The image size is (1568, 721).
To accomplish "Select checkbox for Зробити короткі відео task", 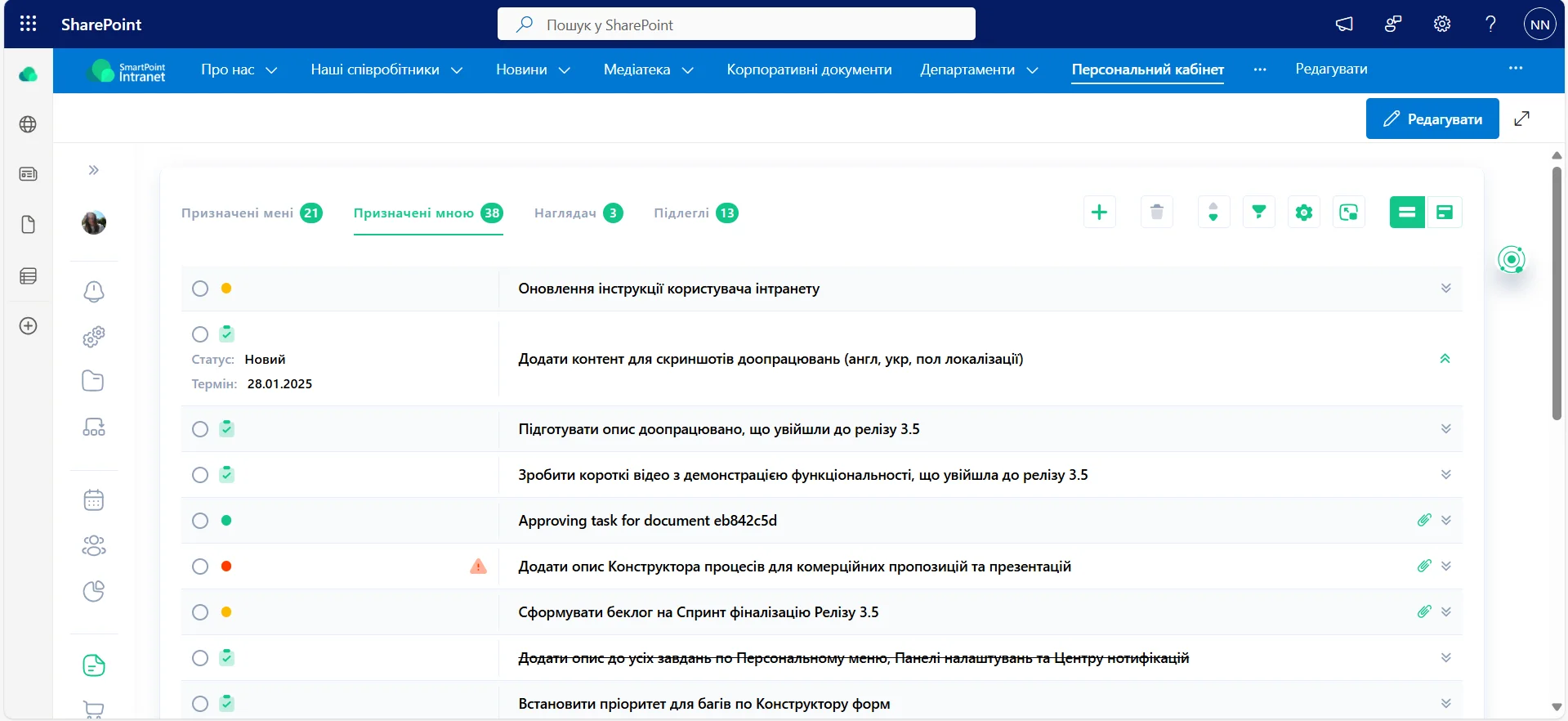I will (x=200, y=475).
